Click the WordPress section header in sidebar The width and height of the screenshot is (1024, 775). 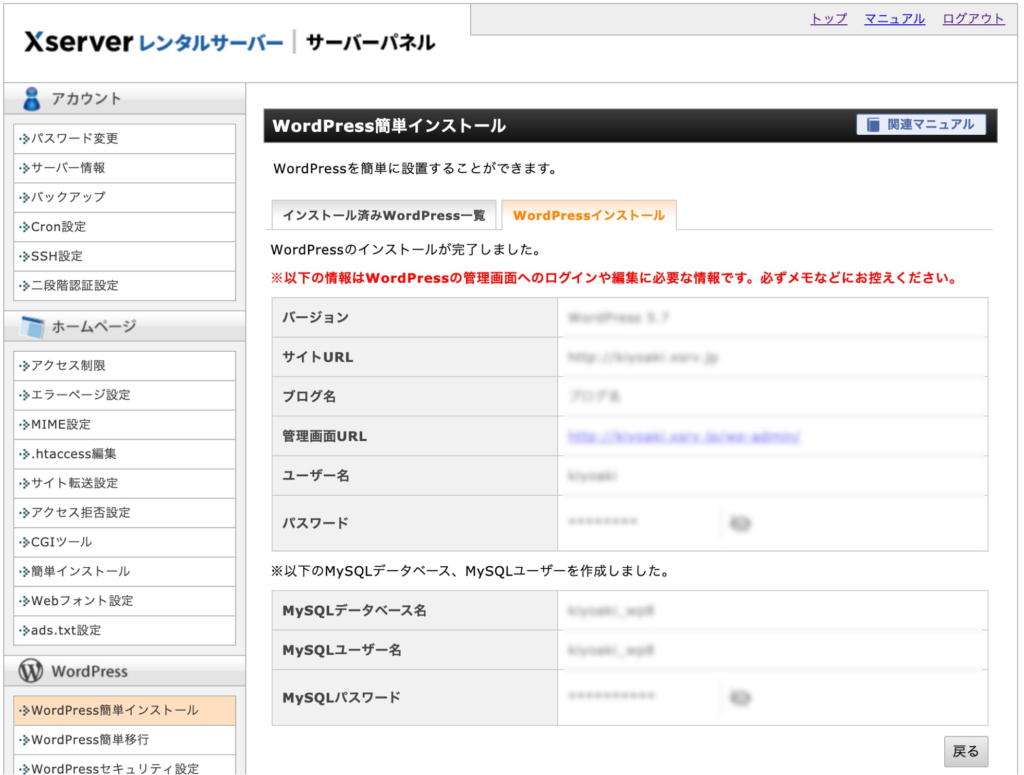(125, 671)
